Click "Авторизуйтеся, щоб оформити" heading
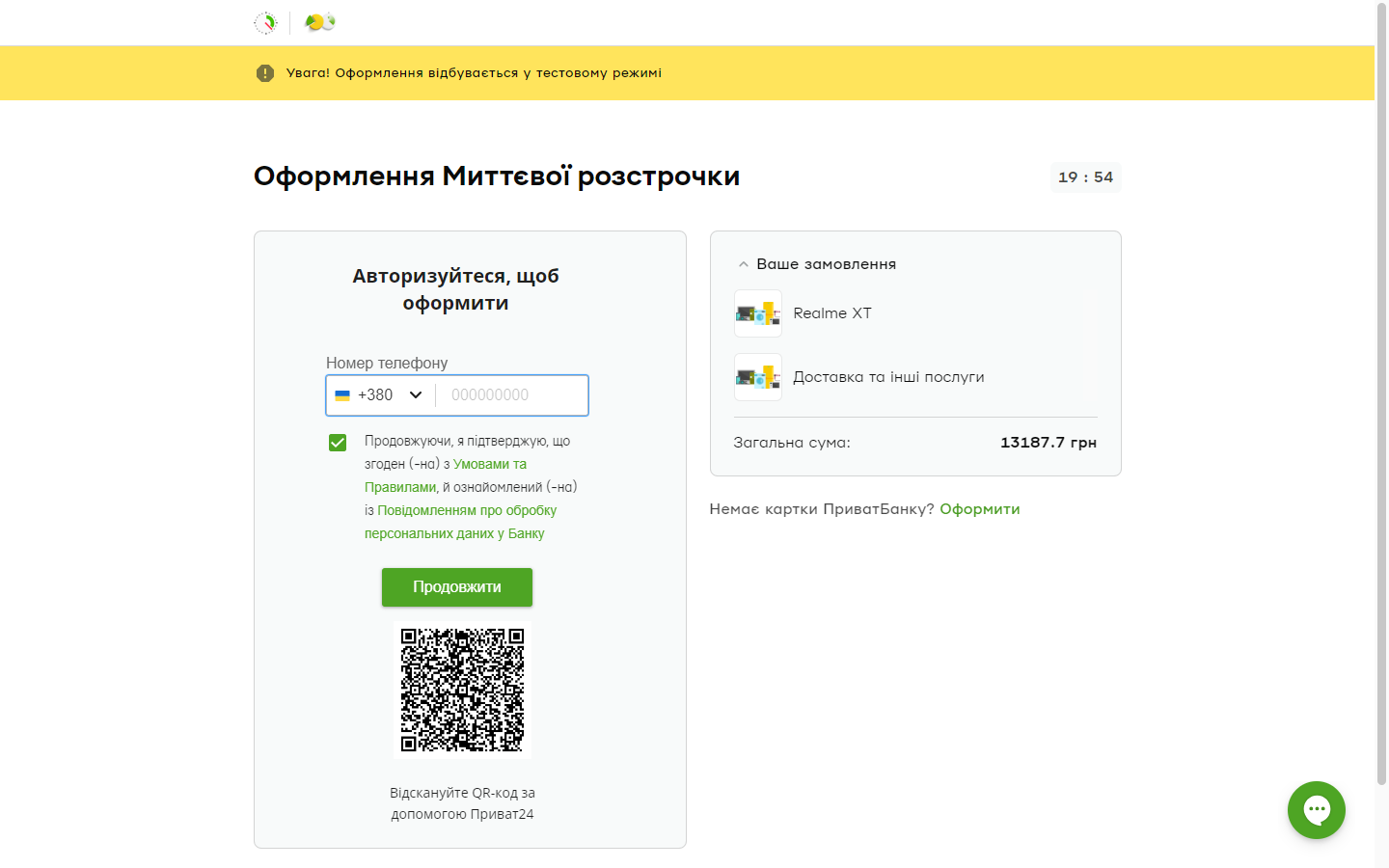The width and height of the screenshot is (1389, 868). 456,289
